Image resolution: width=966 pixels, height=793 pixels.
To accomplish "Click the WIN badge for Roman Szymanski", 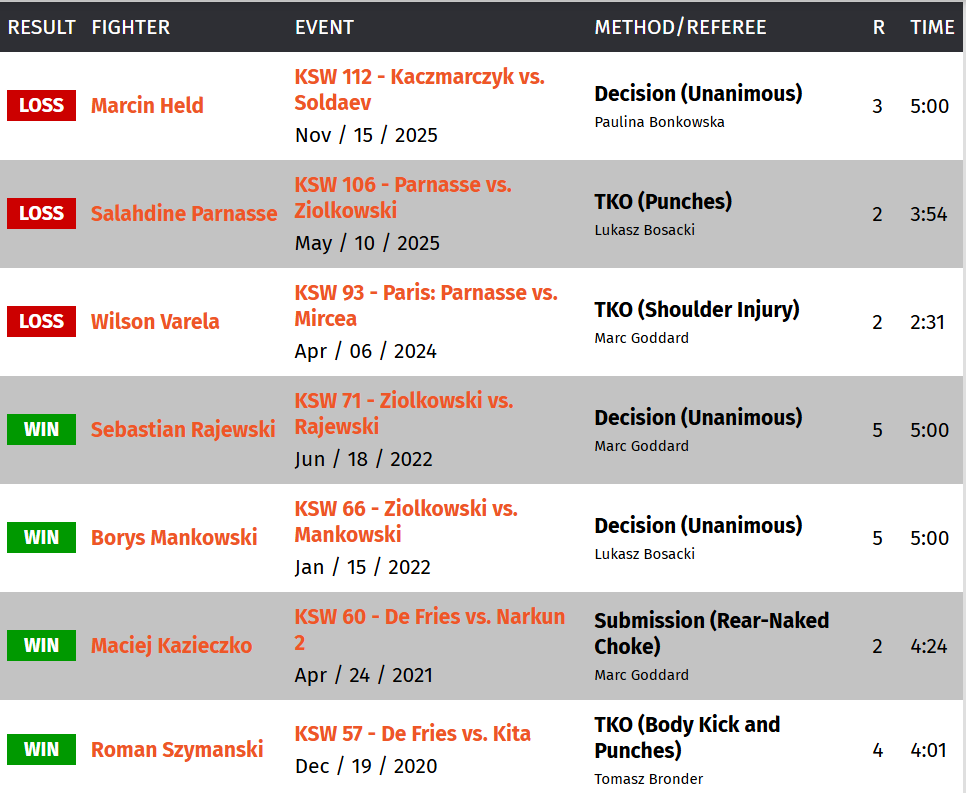I will tap(41, 750).
